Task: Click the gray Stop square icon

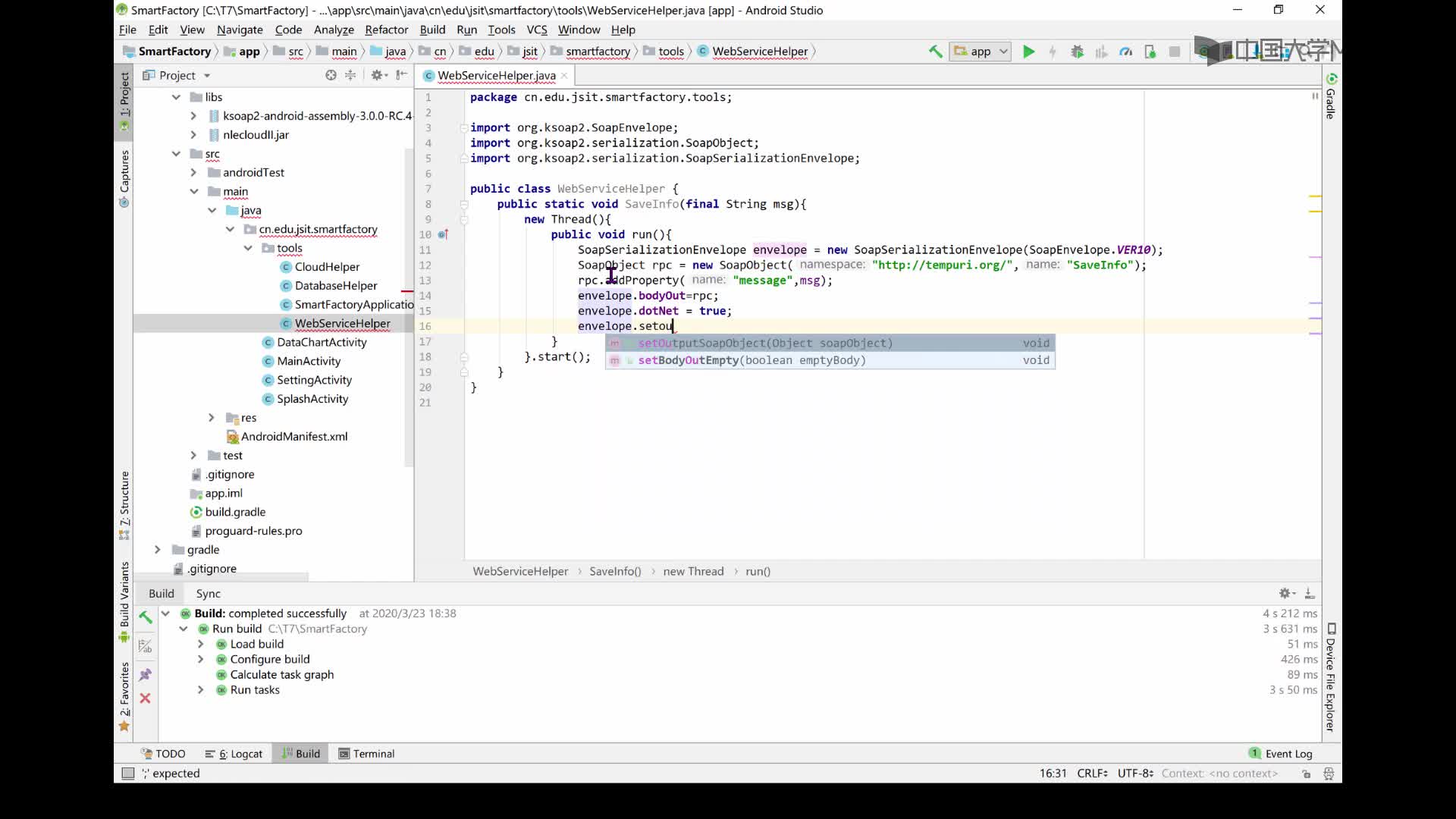Action: pyautogui.click(x=1175, y=52)
